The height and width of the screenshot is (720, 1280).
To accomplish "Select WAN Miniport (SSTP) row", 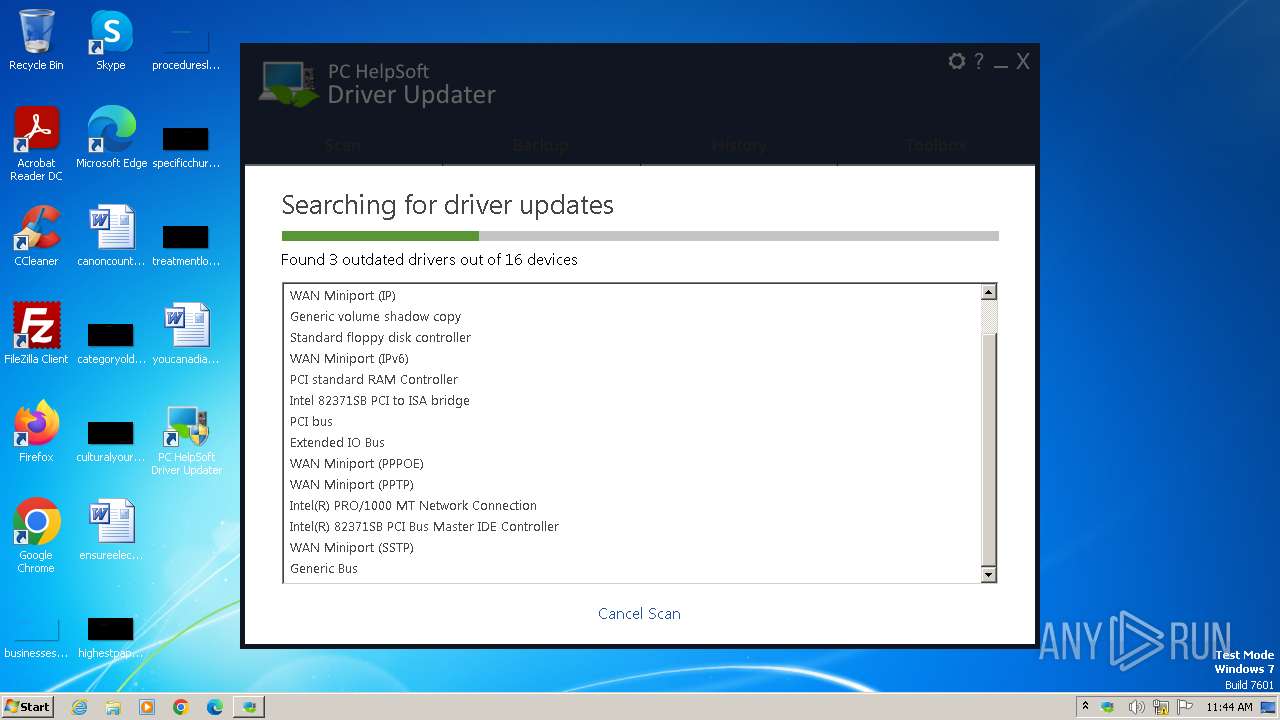I will point(632,548).
